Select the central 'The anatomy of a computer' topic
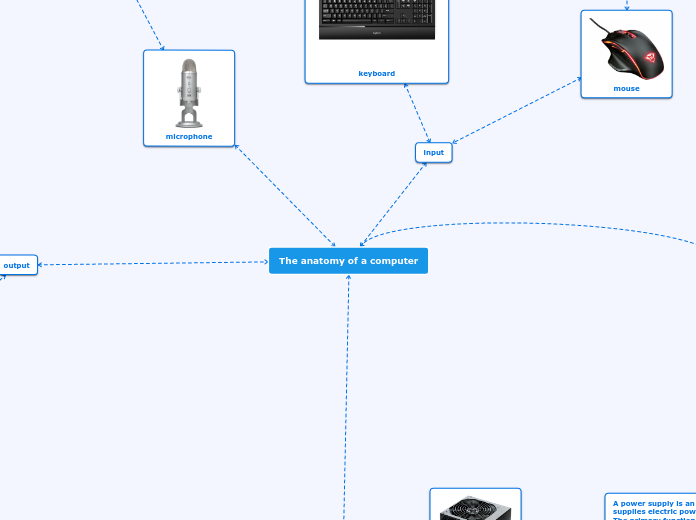 point(348,261)
